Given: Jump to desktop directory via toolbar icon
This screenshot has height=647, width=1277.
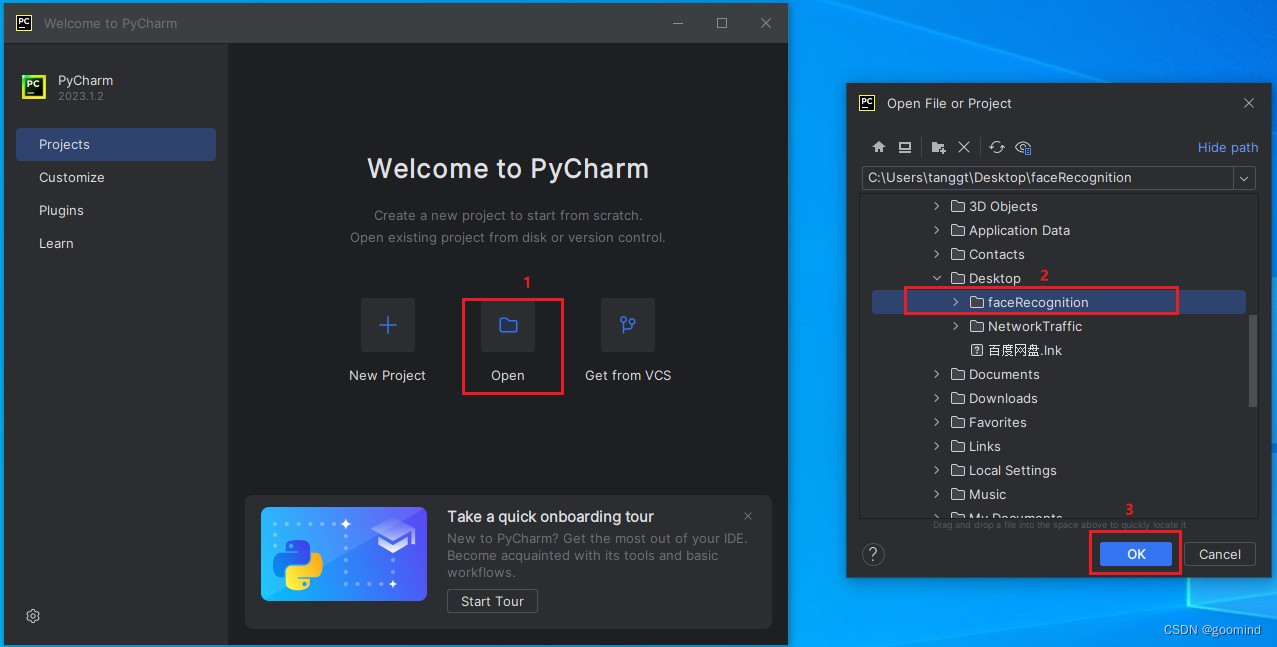Looking at the screenshot, I should 905,147.
